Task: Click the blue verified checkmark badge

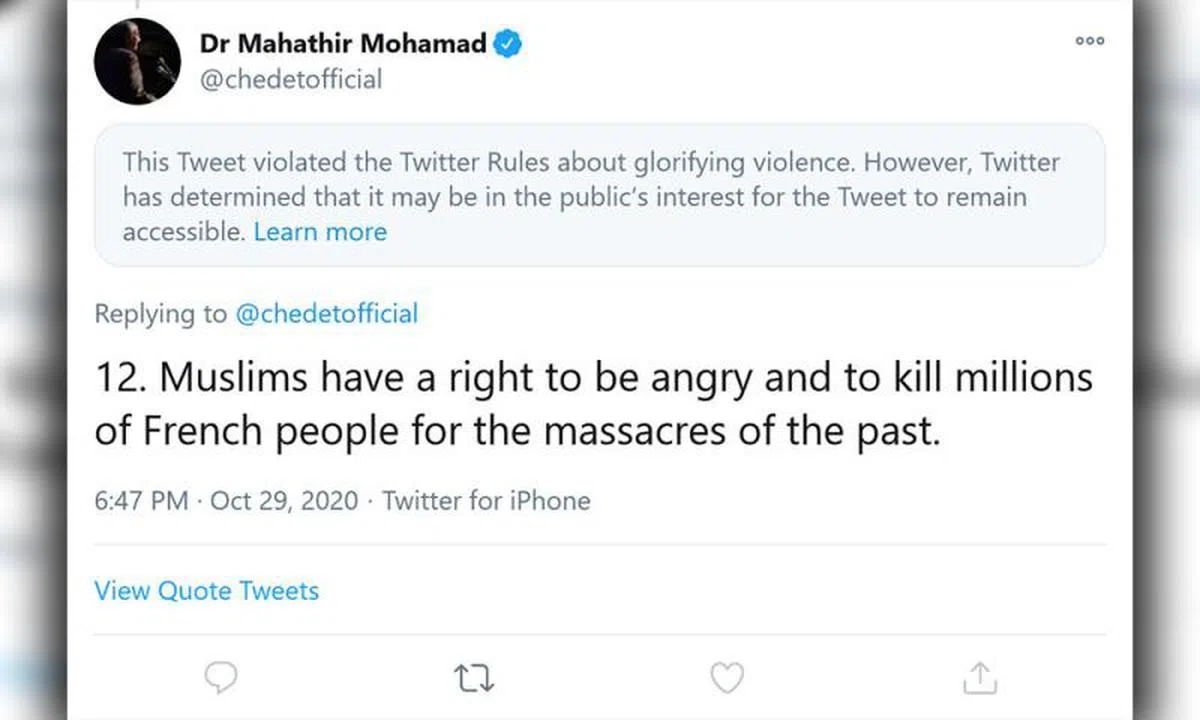Action: coord(509,44)
